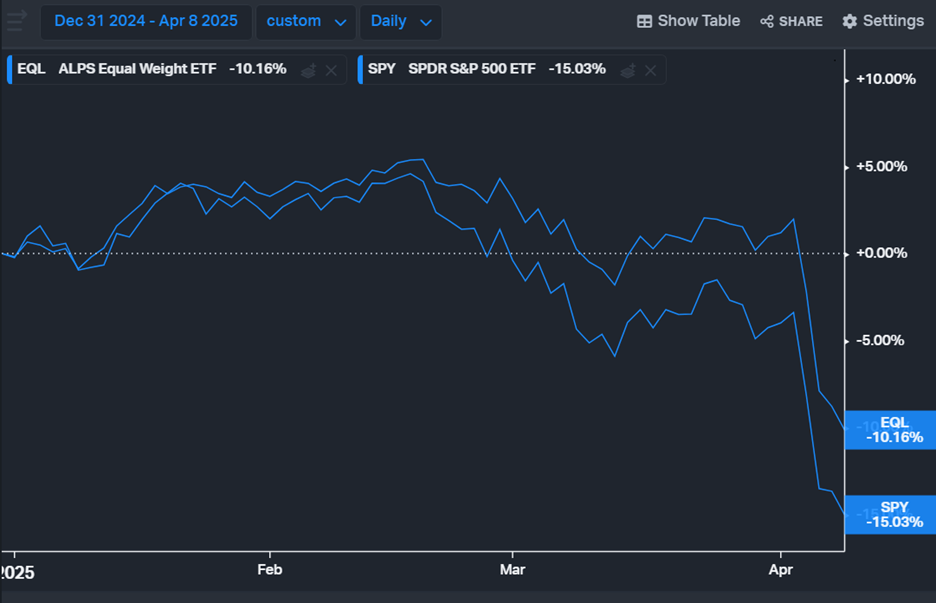The width and height of the screenshot is (936, 603).
Task: Remove SPY from the chart
Action: (651, 71)
